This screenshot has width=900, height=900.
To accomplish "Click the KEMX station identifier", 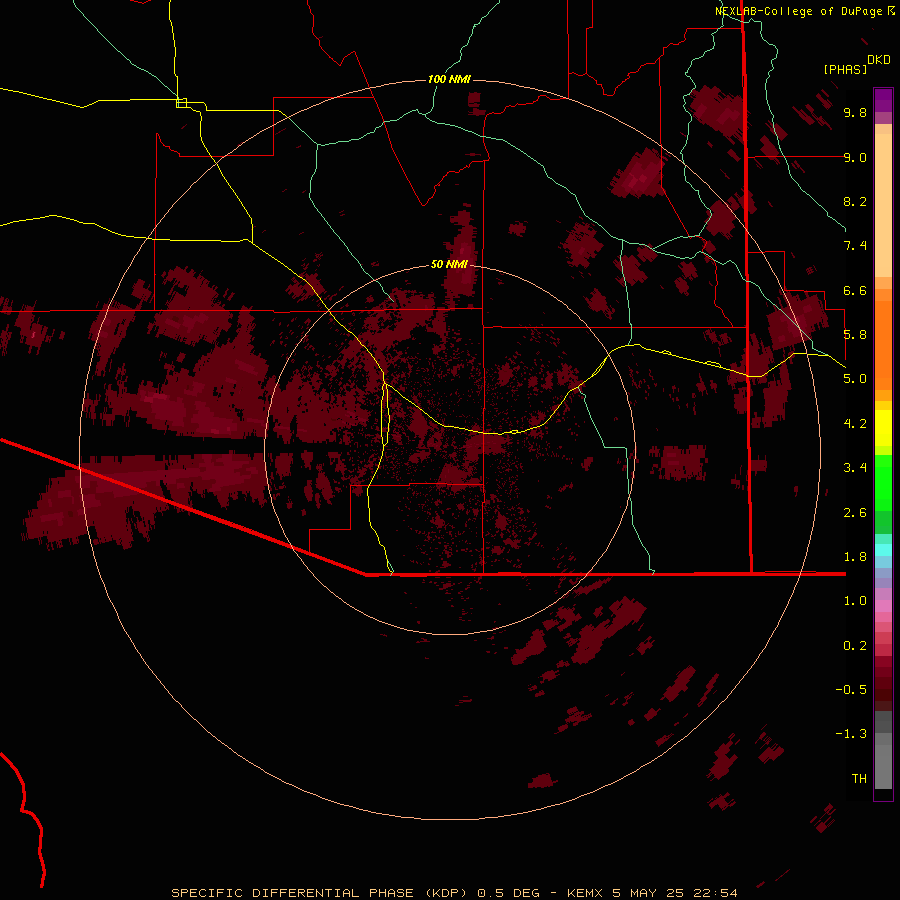I will pyautogui.click(x=584, y=893).
